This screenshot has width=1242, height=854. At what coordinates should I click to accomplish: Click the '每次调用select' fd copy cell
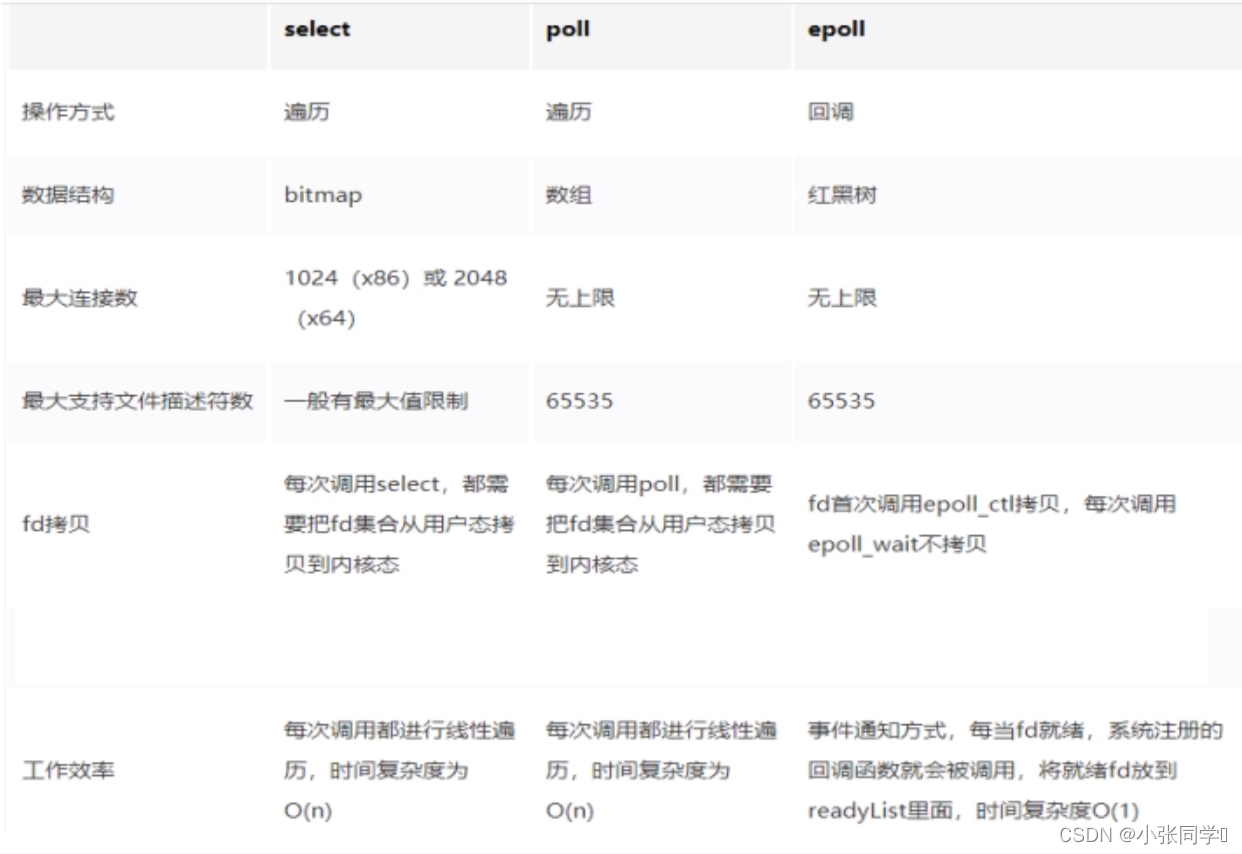[399, 524]
